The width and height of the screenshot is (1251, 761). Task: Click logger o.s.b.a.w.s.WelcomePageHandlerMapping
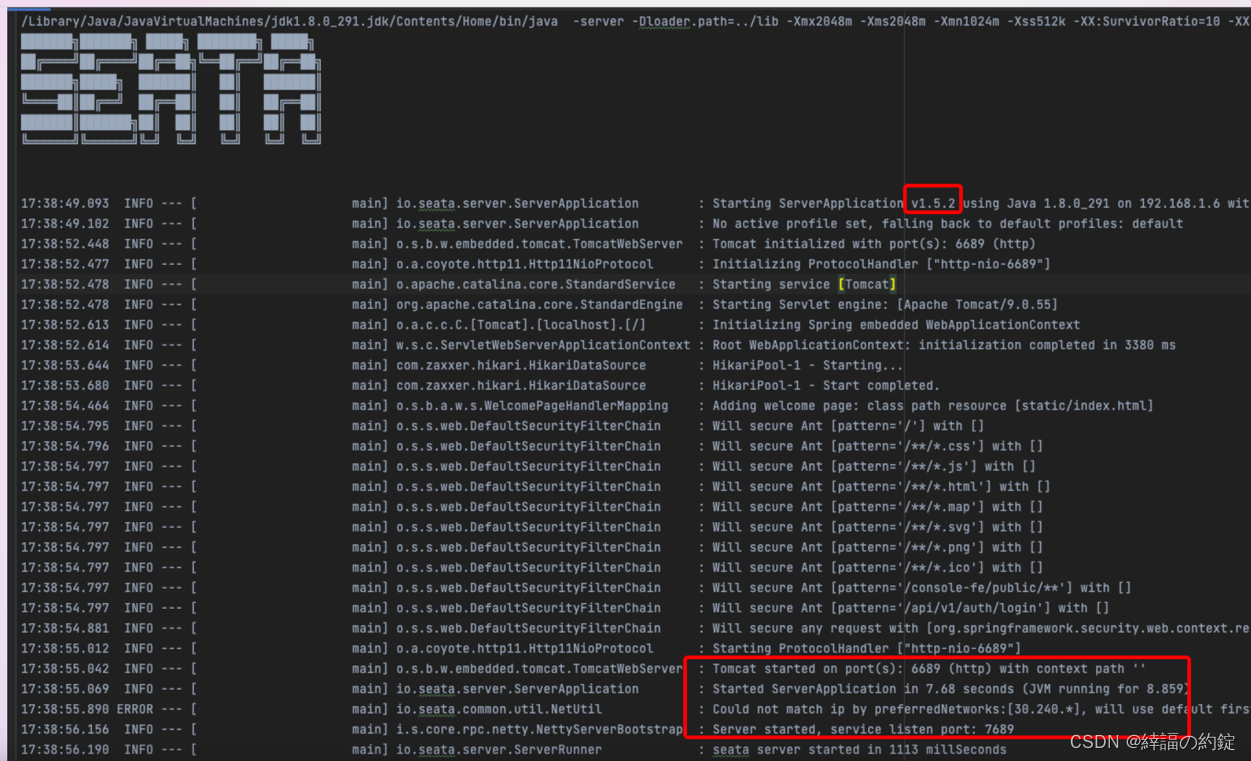coord(532,406)
